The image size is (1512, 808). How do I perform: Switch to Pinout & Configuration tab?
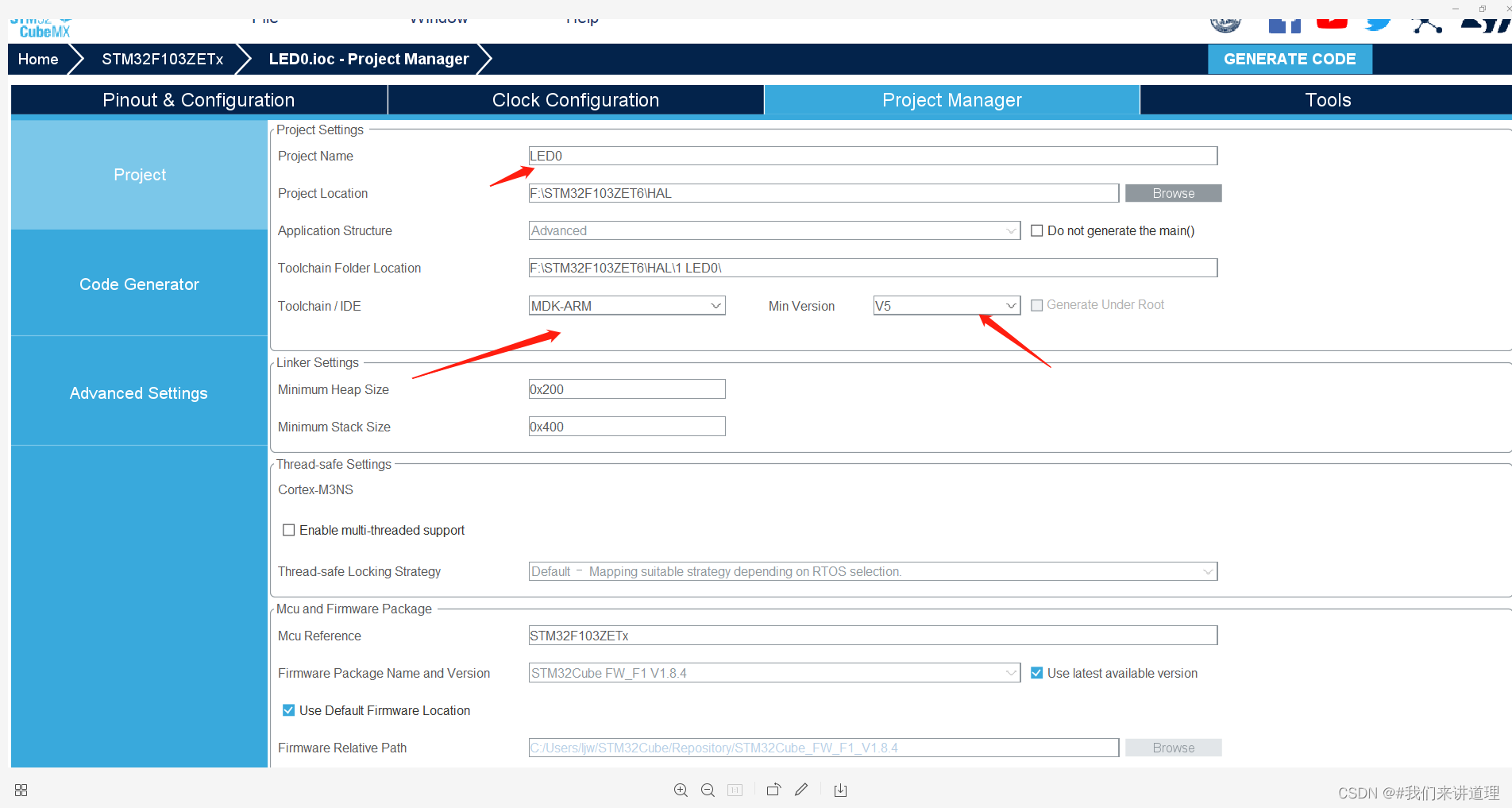tap(199, 100)
